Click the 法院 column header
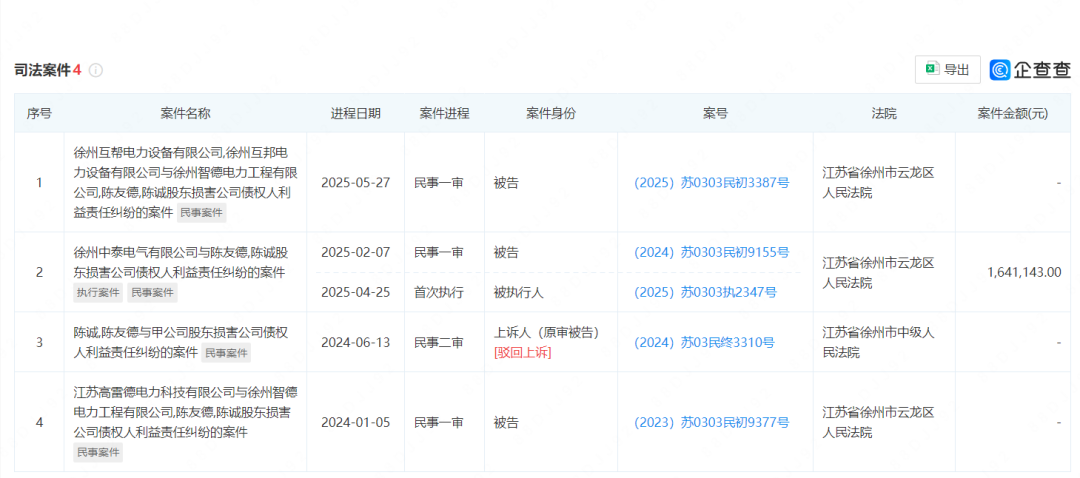This screenshot has width=1080, height=478. (884, 114)
